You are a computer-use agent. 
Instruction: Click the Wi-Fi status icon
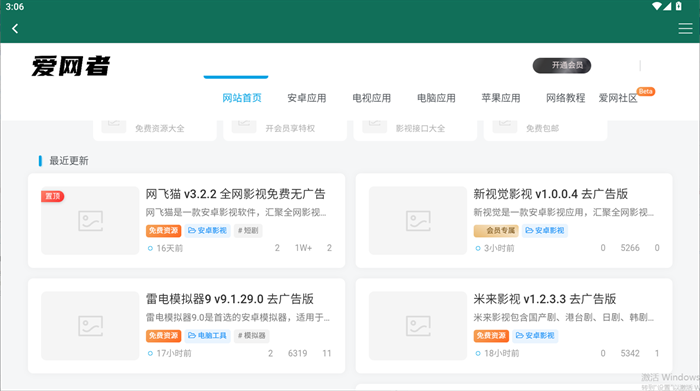click(x=657, y=6)
